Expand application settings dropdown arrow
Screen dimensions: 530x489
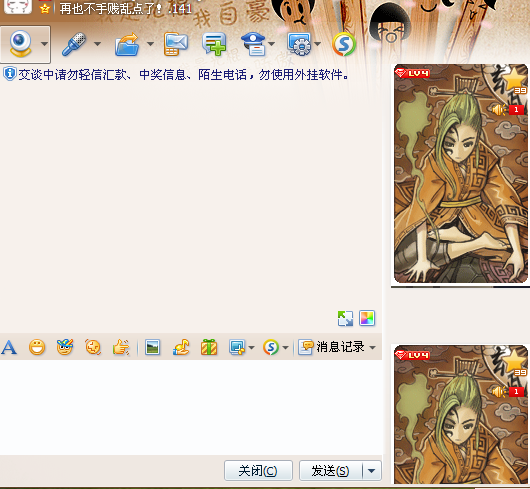click(x=317, y=44)
